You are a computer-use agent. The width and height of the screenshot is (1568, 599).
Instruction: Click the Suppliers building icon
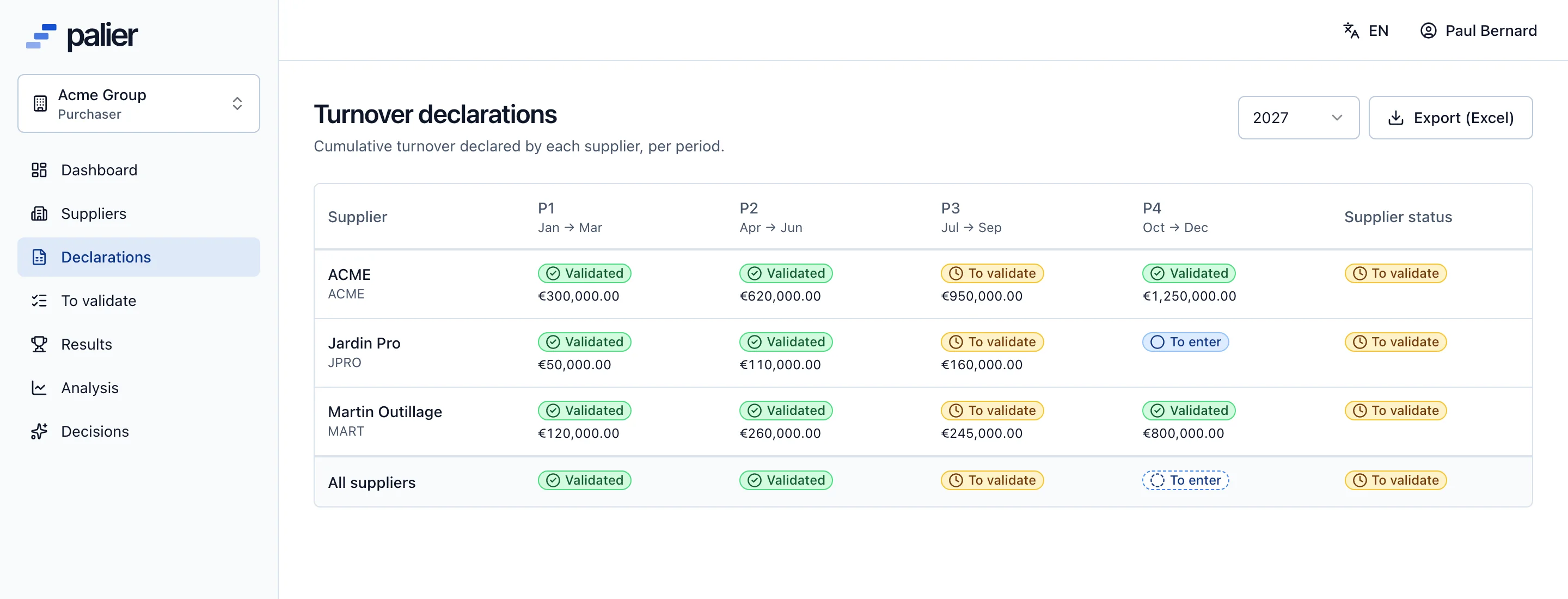coord(39,213)
